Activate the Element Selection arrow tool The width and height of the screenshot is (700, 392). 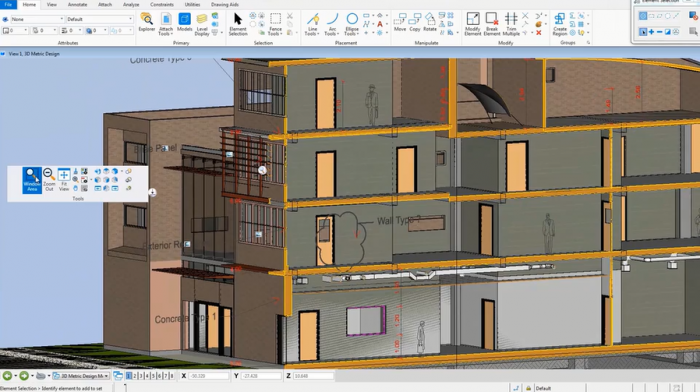point(238,24)
